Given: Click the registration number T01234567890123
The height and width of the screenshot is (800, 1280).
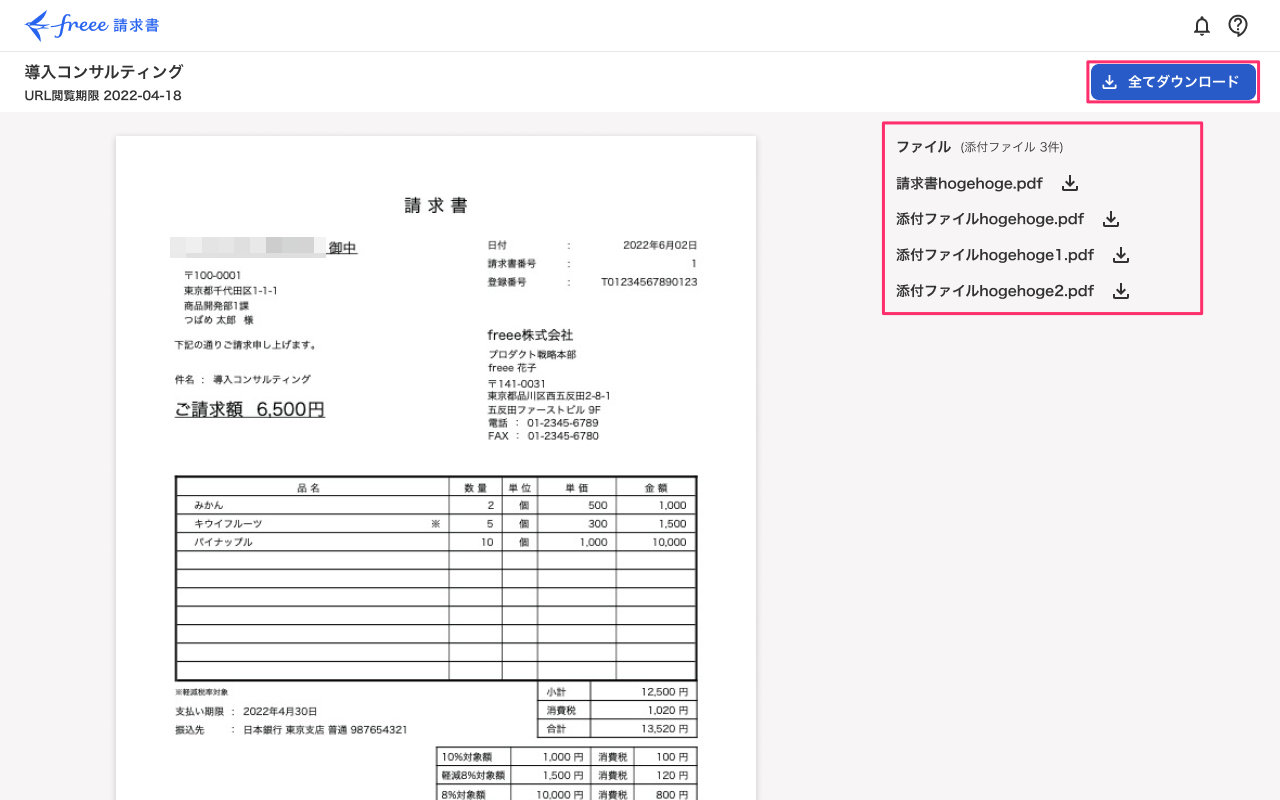Looking at the screenshot, I should (649, 282).
